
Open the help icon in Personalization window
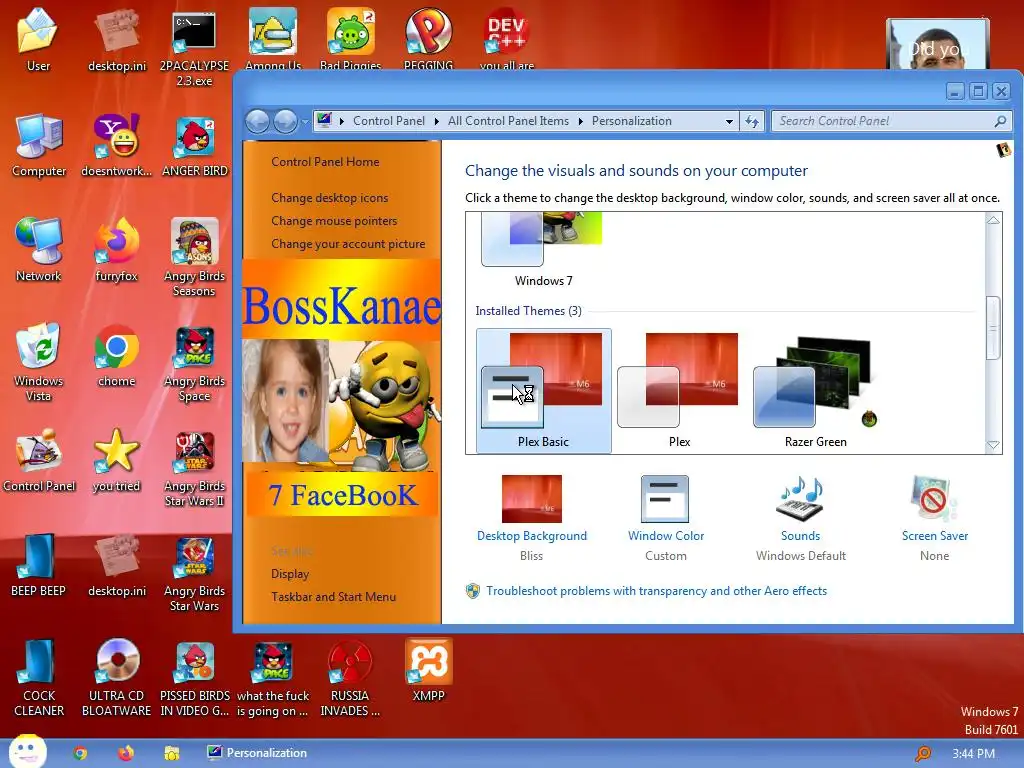pos(1003,150)
